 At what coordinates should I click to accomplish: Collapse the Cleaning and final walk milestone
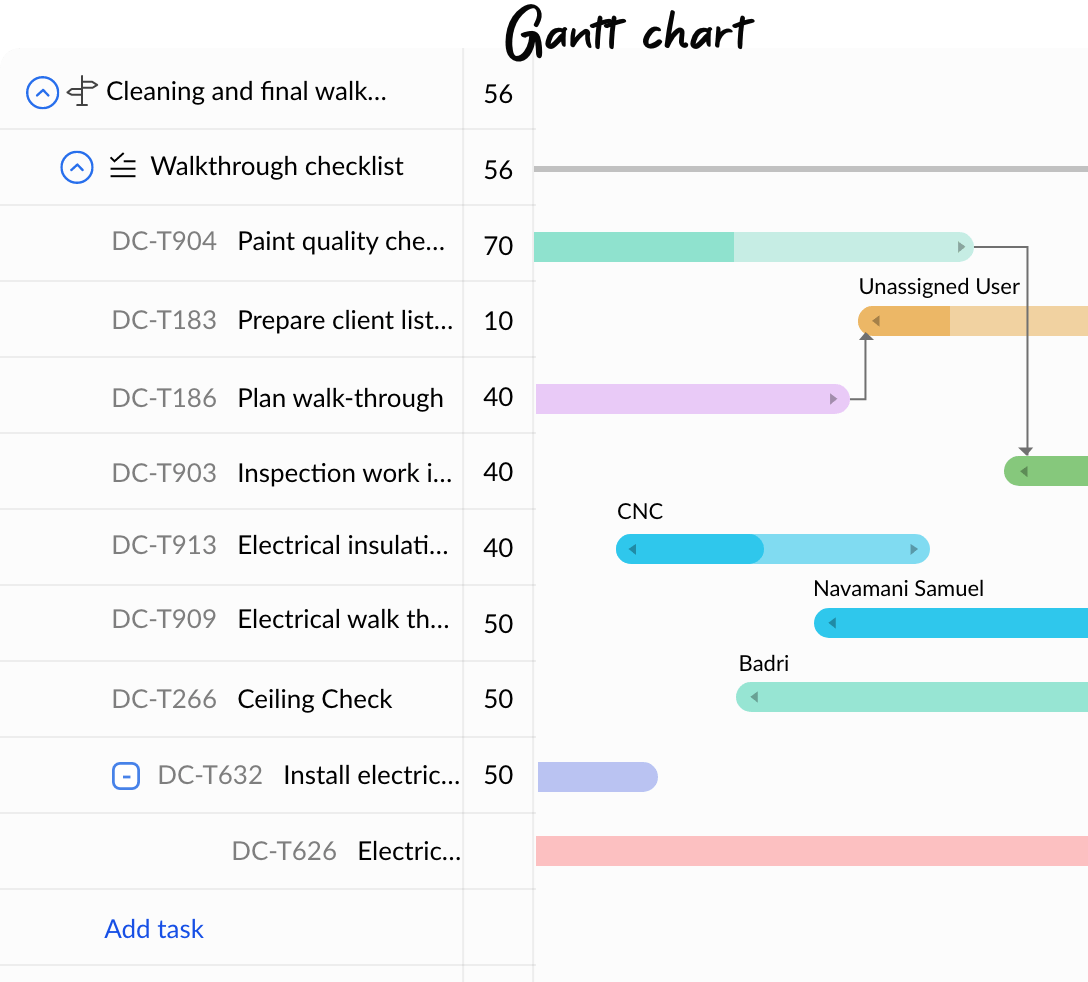pyautogui.click(x=42, y=92)
